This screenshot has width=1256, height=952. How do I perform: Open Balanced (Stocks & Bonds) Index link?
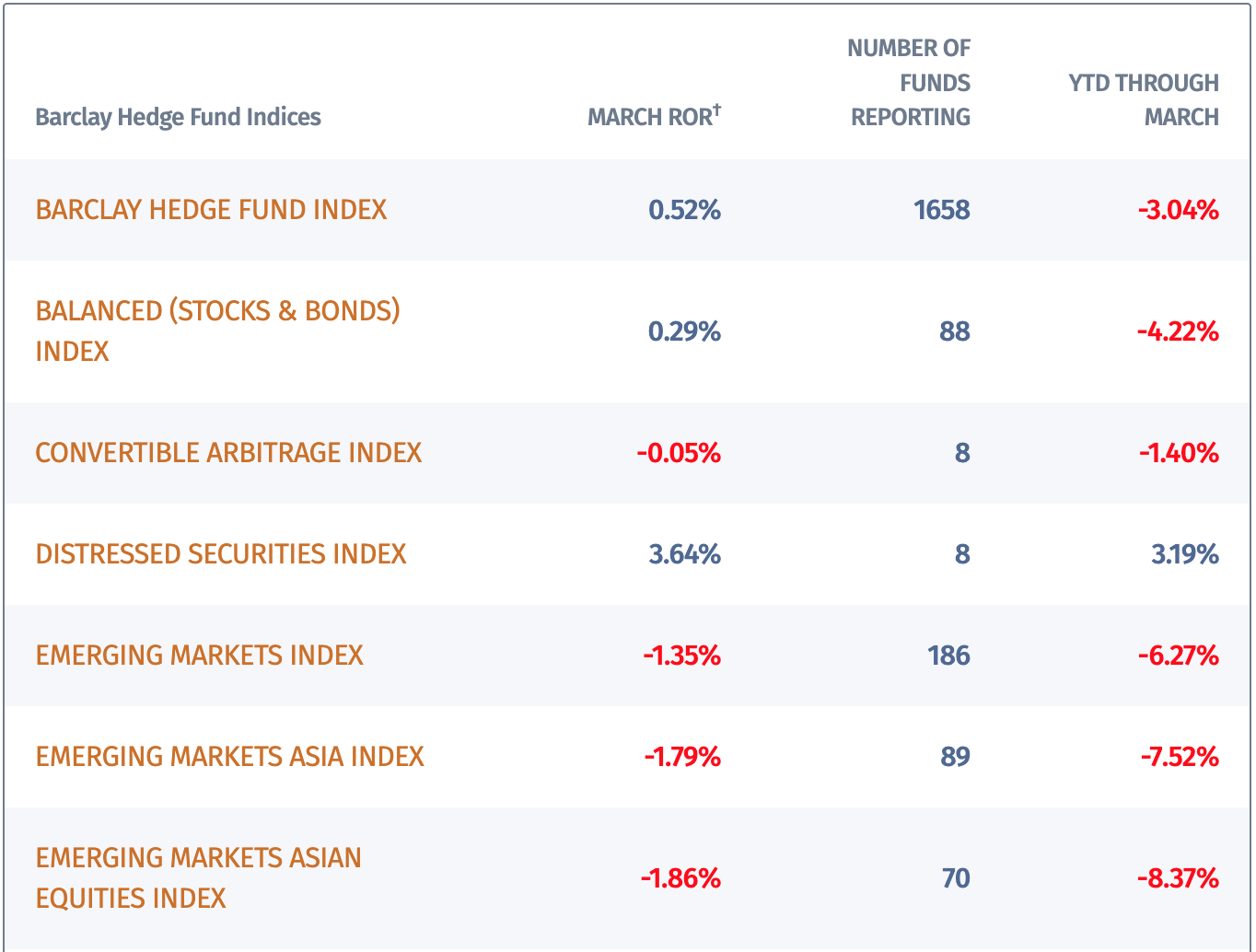pyautogui.click(x=217, y=311)
